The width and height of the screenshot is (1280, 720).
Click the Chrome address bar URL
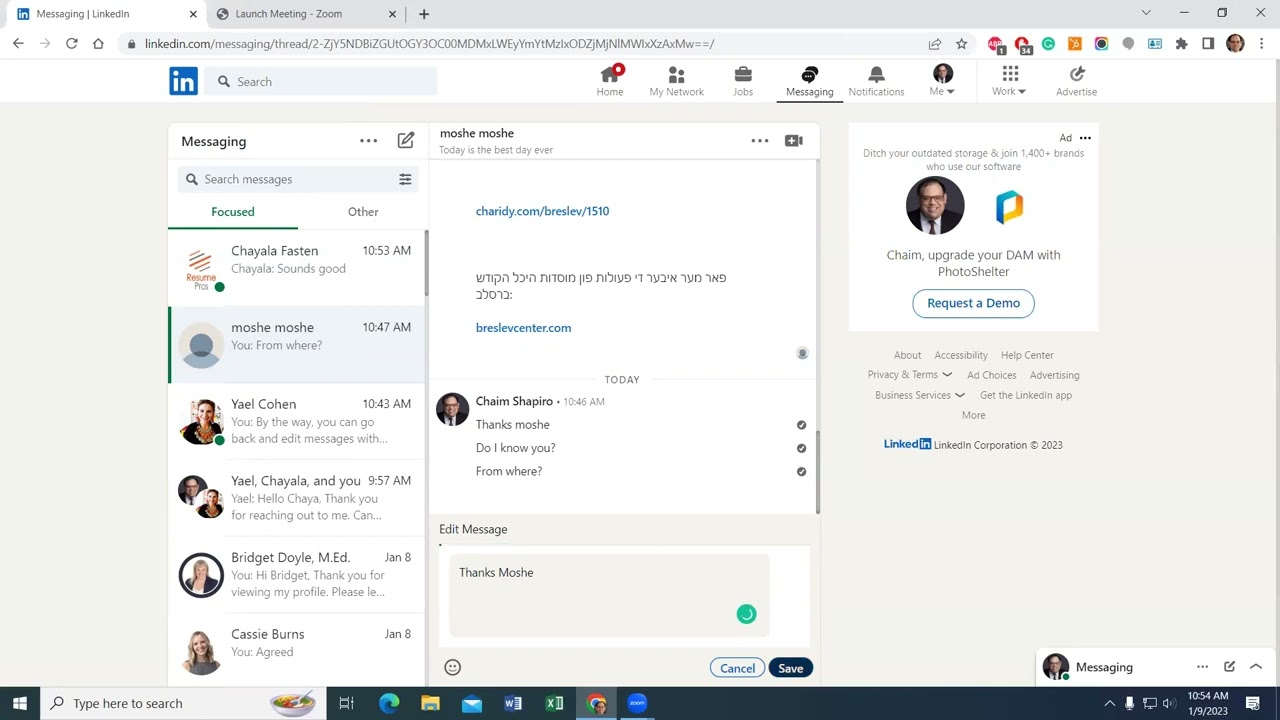(429, 44)
